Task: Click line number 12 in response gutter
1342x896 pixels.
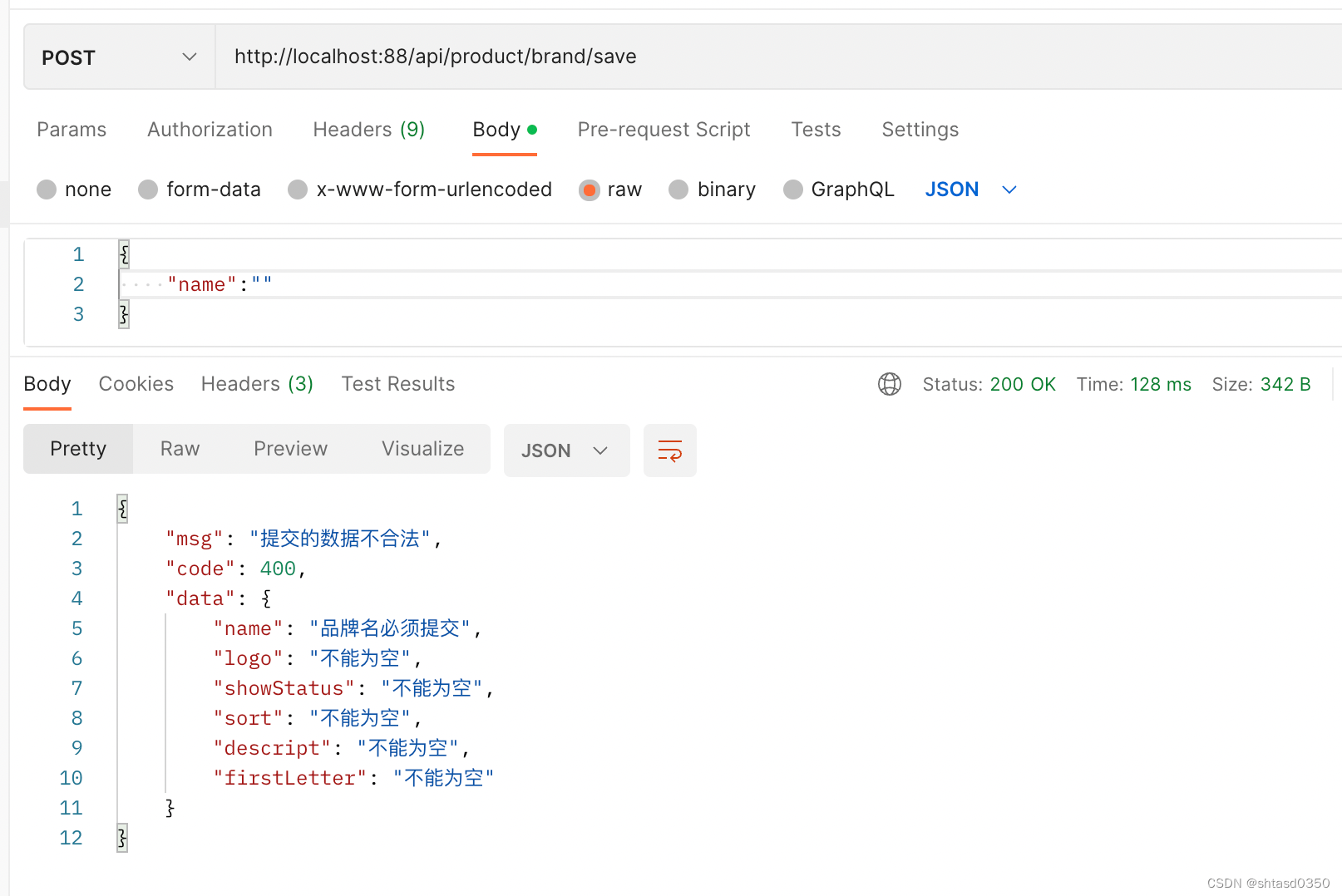Action: (x=71, y=838)
